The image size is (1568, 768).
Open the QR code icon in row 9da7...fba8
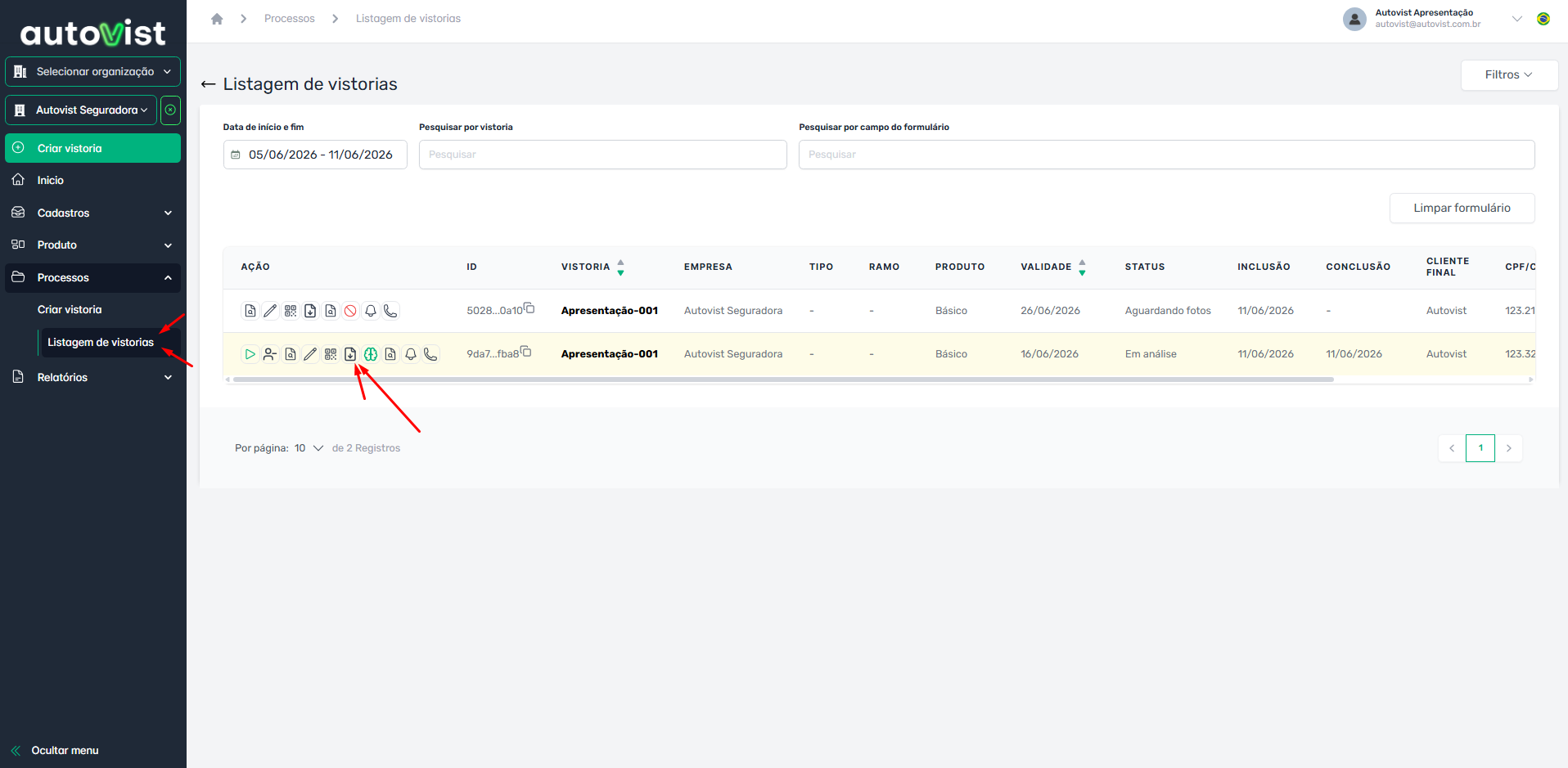pos(331,354)
